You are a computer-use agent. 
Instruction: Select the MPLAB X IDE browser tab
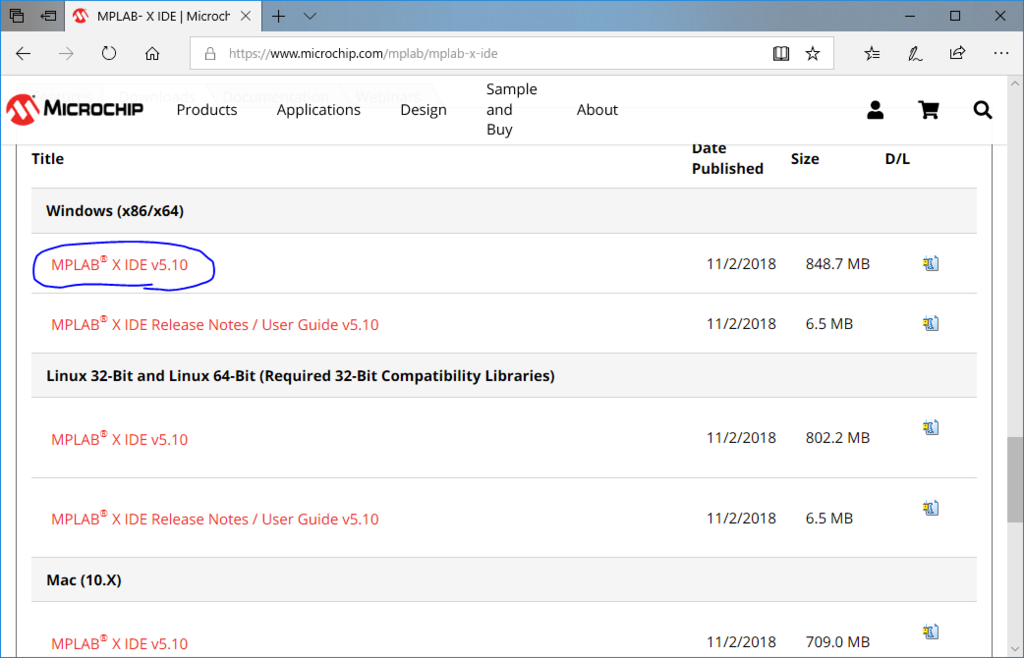[x=163, y=16]
